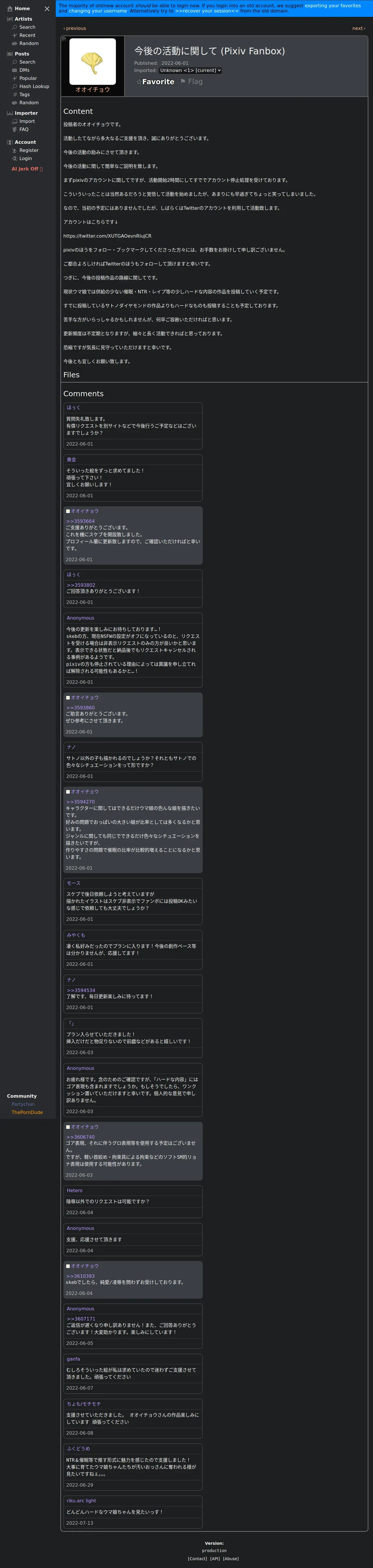
Task: Follow the >>3607171 reply reference
Action: (81, 1319)
